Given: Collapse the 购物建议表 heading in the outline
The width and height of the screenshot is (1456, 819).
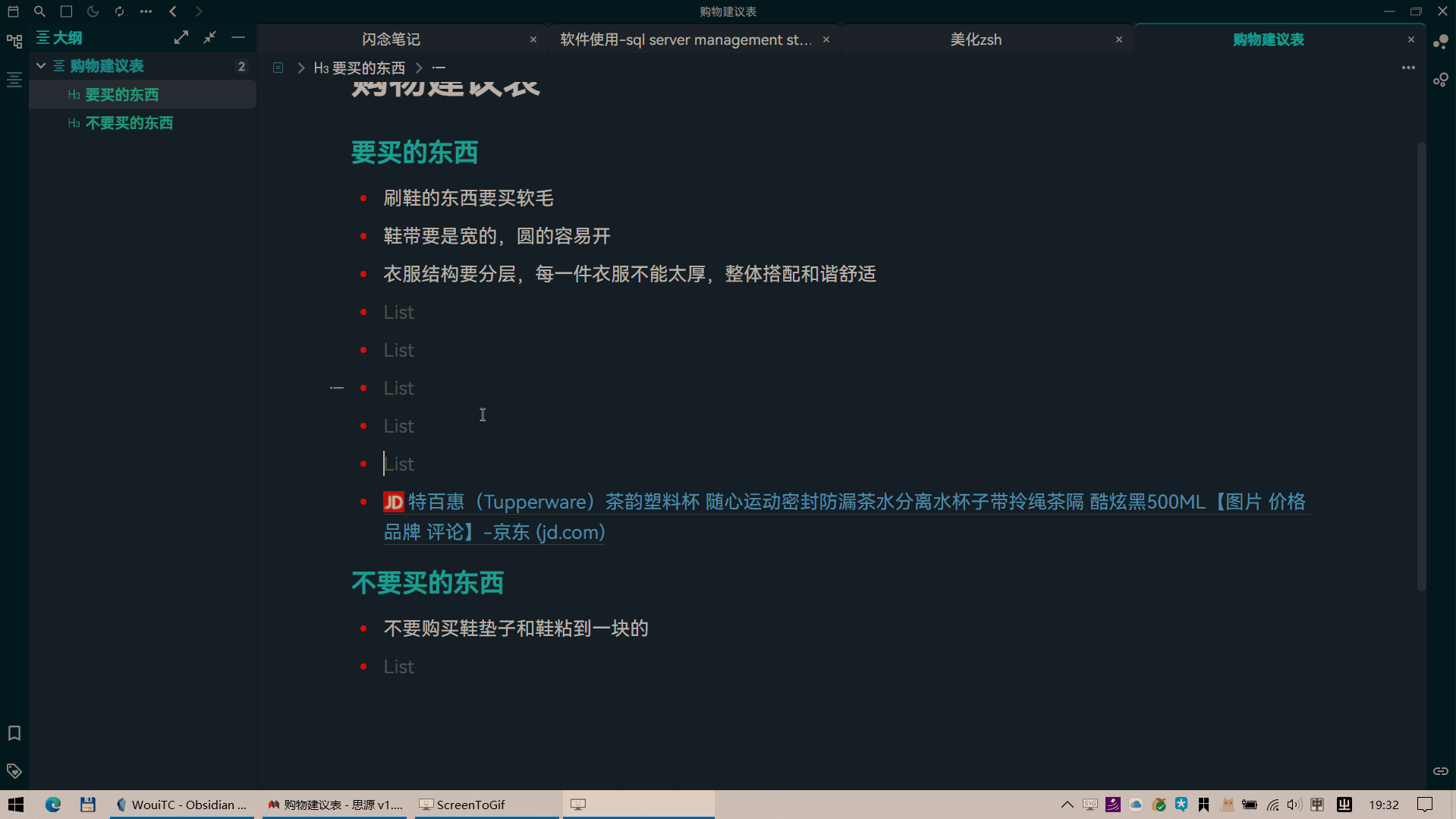Looking at the screenshot, I should pyautogui.click(x=40, y=65).
